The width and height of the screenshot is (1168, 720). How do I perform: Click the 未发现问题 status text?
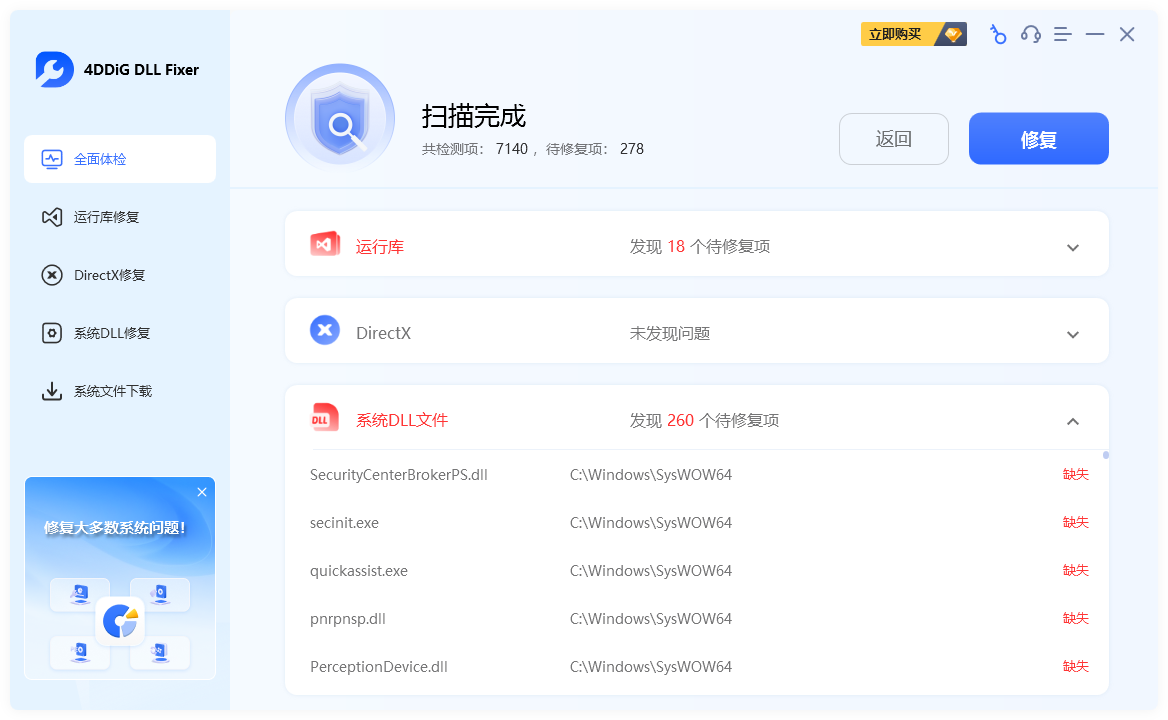tap(670, 334)
